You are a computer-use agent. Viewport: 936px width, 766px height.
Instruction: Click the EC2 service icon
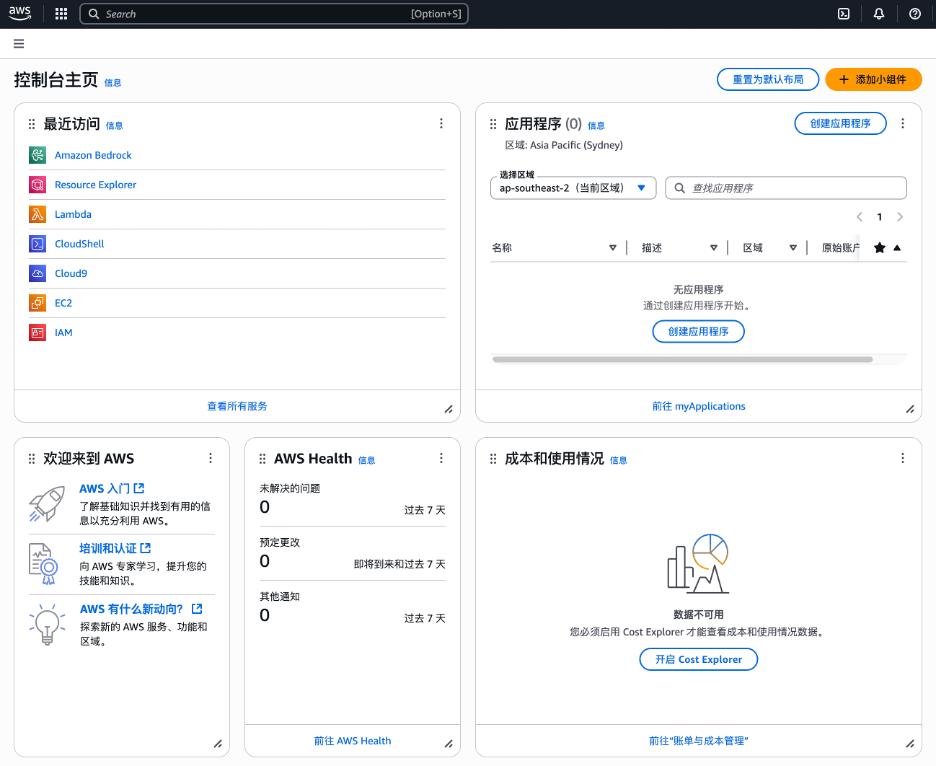[38, 303]
